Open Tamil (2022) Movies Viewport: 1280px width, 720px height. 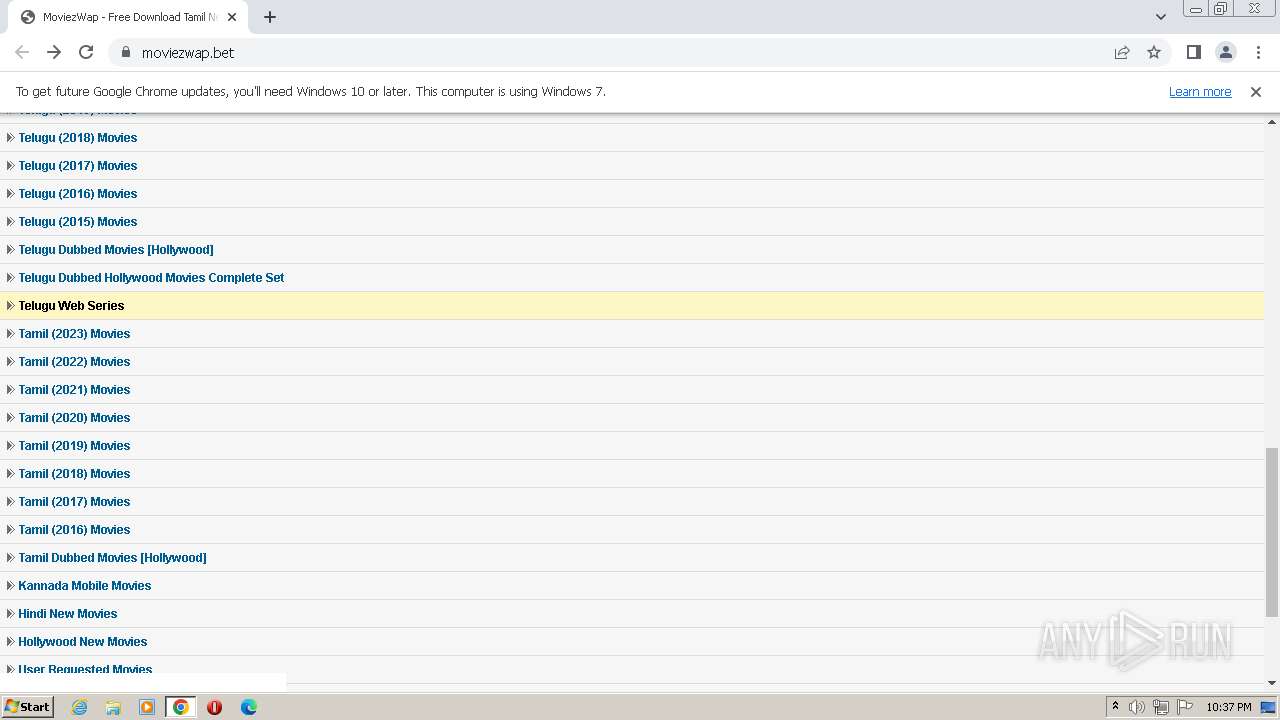click(x=74, y=362)
